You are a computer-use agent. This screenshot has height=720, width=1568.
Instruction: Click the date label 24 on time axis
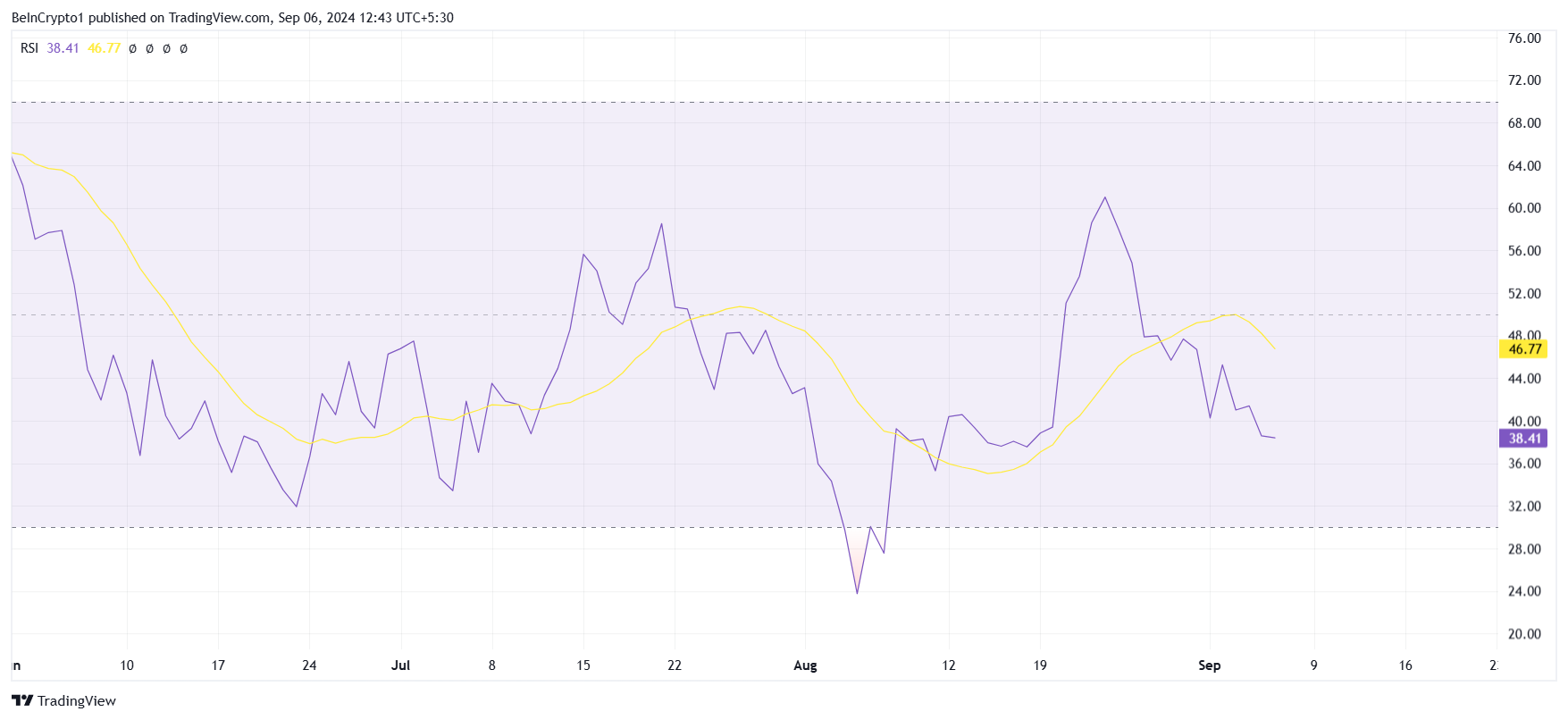(309, 665)
